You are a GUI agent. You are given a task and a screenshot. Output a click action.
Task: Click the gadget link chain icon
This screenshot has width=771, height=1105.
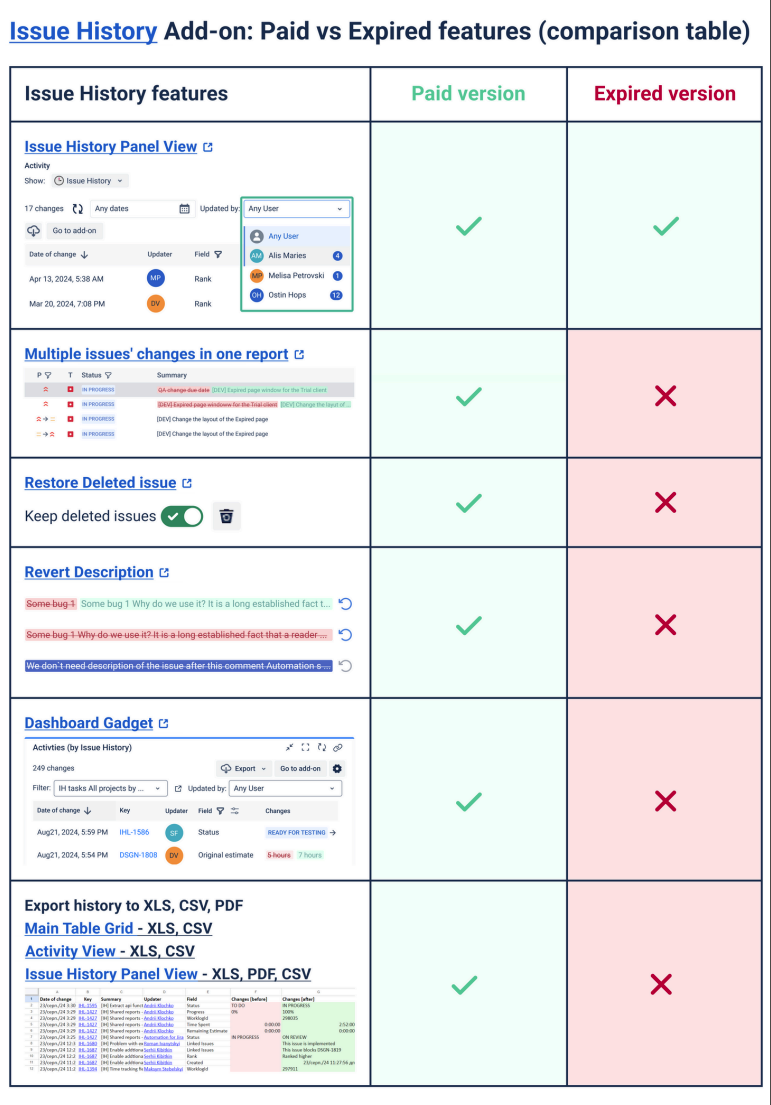[x=338, y=747]
